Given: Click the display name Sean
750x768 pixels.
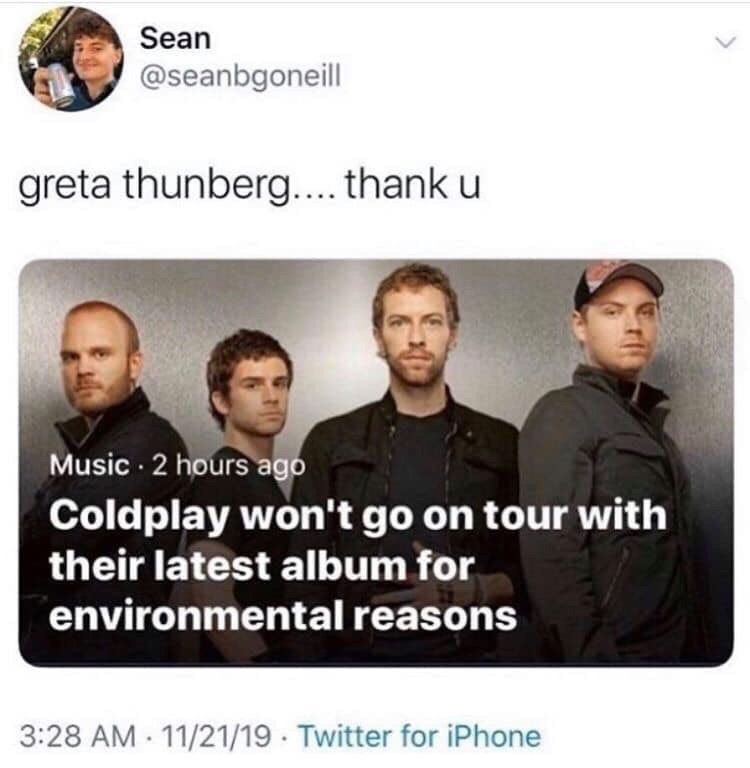Looking at the screenshot, I should click(175, 38).
